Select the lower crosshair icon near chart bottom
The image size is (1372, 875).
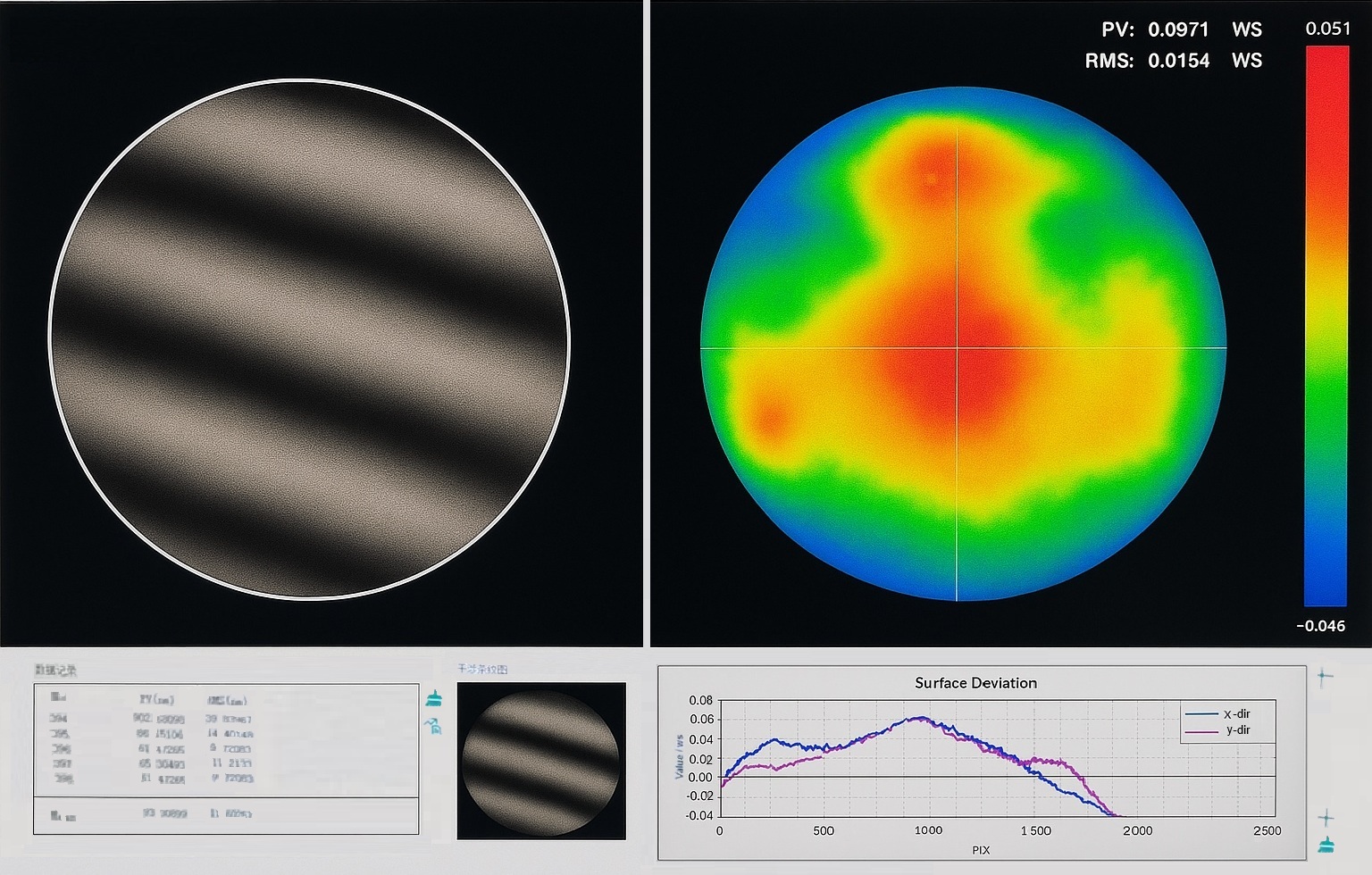click(x=1326, y=818)
